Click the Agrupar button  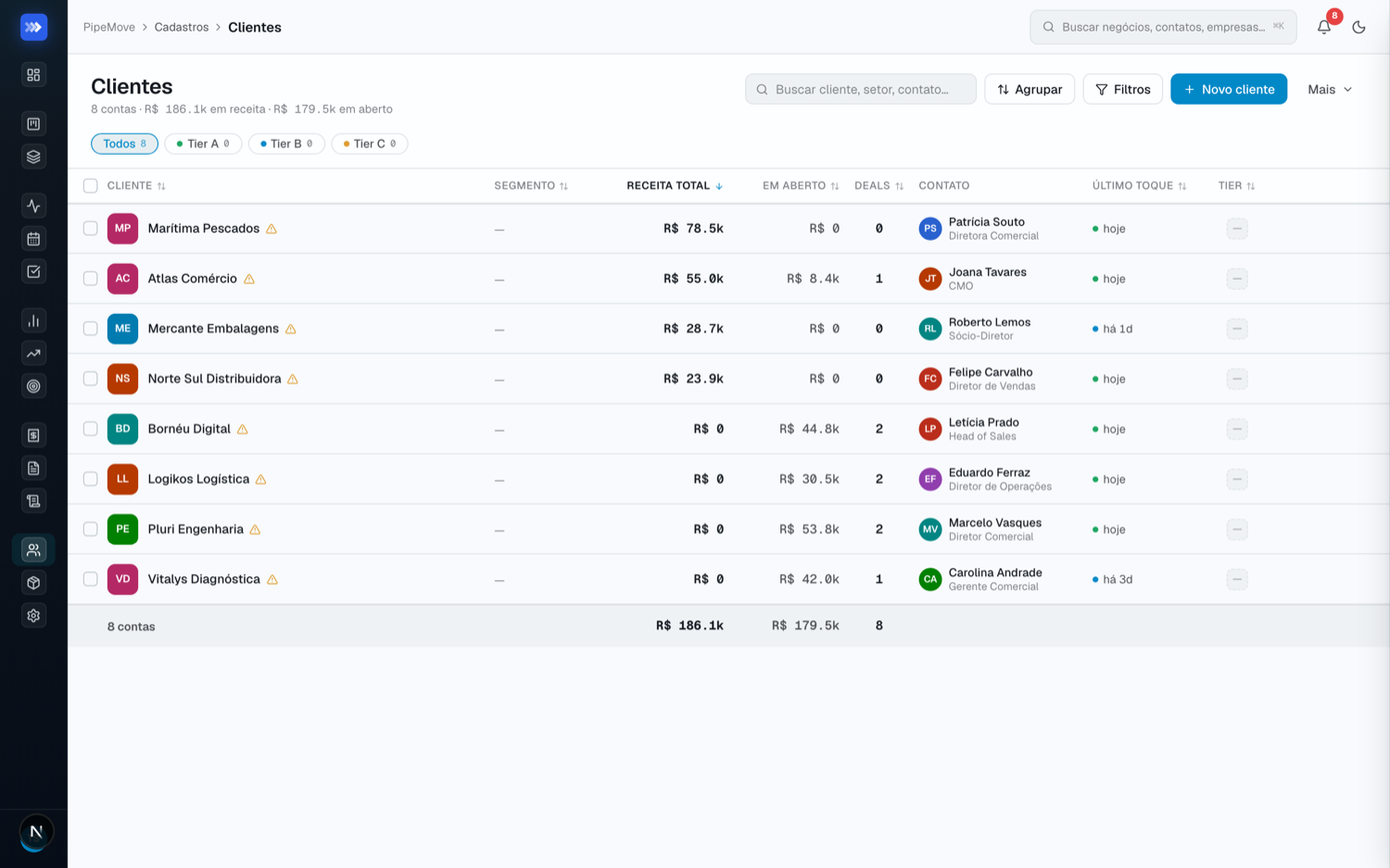[x=1030, y=89]
